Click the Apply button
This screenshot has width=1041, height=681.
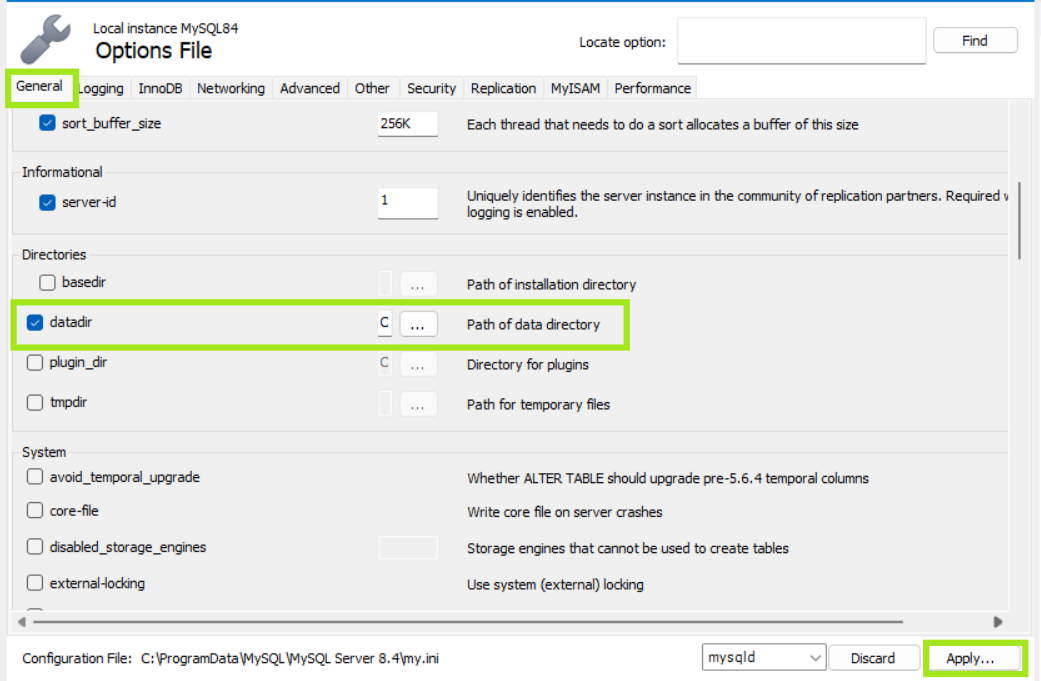(970, 658)
